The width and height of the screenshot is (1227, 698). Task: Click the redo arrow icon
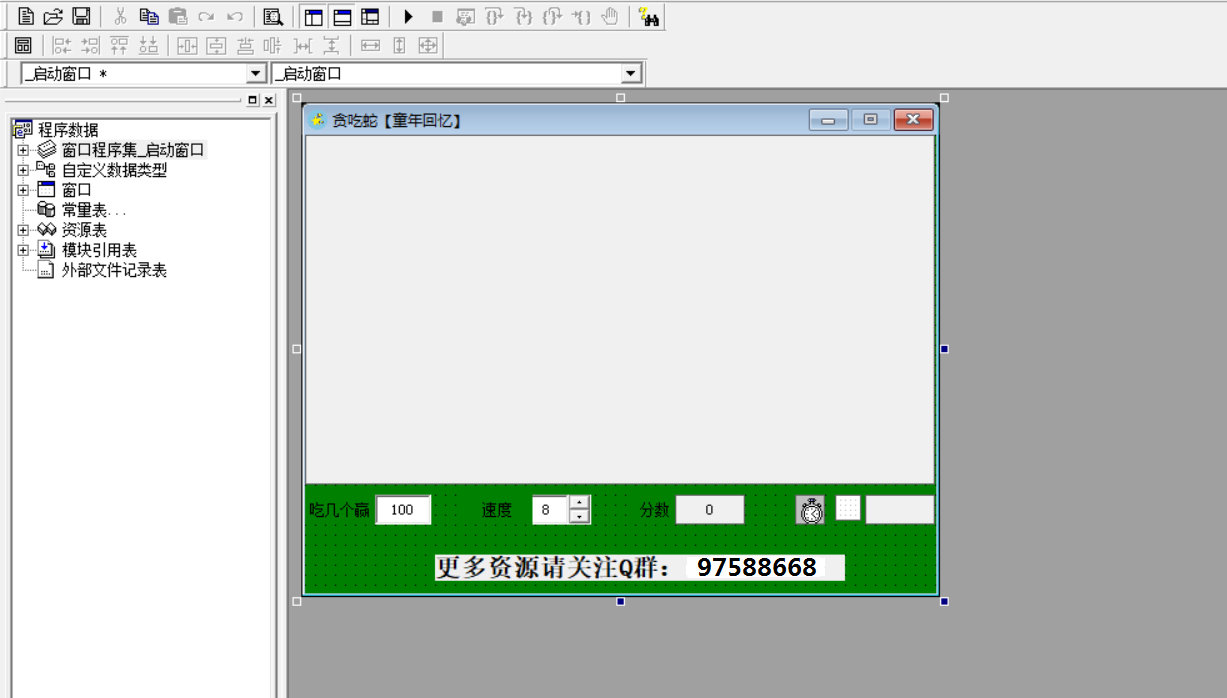coord(206,16)
